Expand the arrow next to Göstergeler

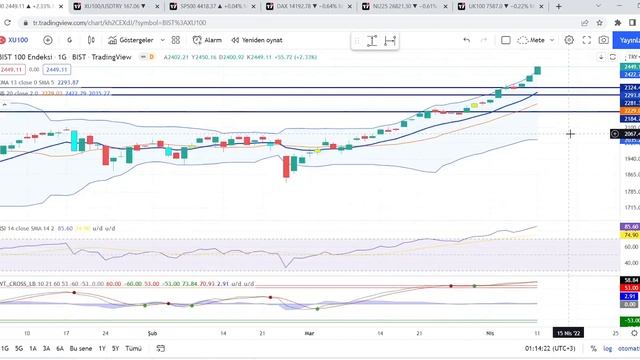162,40
